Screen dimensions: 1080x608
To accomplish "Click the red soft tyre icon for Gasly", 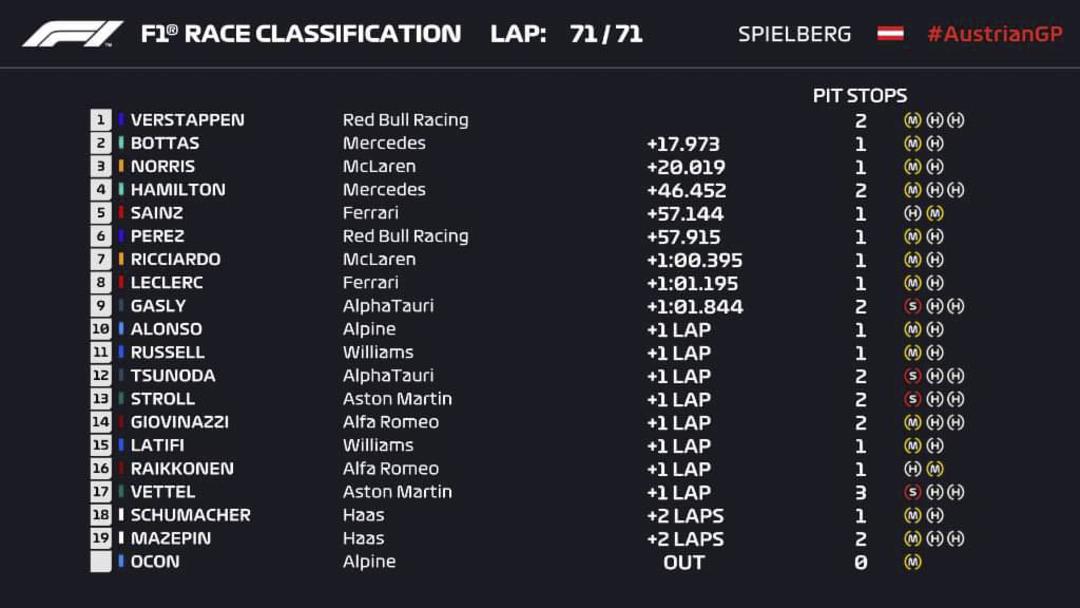I will click(x=913, y=306).
